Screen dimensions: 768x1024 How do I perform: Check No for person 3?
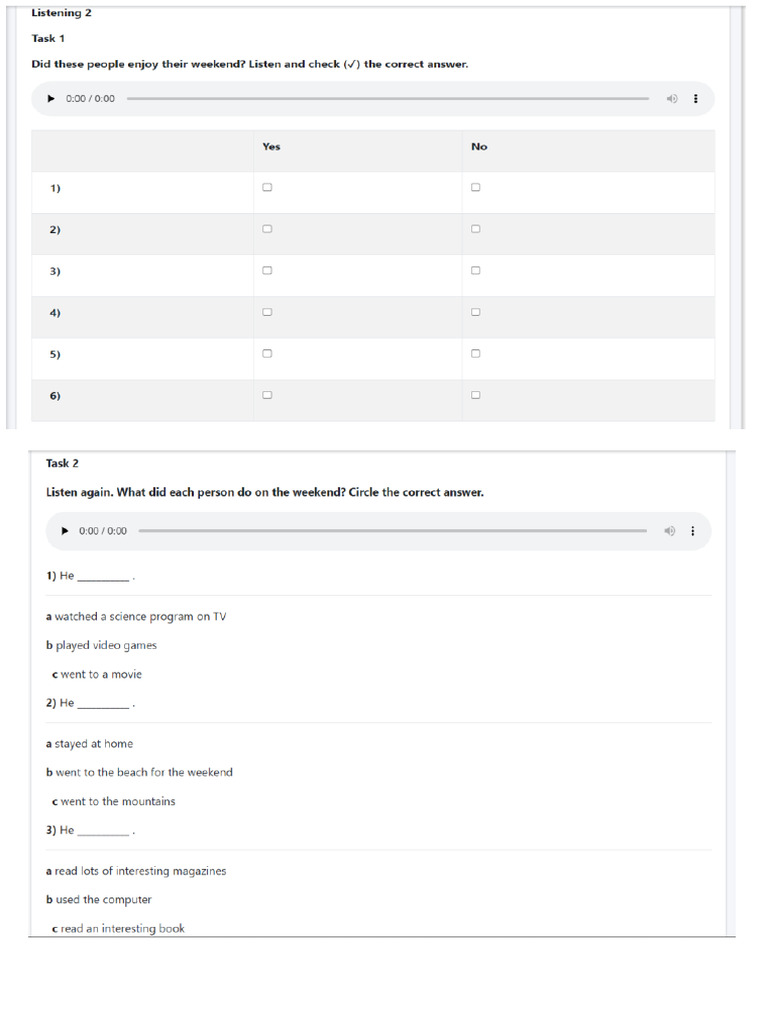[x=476, y=270]
